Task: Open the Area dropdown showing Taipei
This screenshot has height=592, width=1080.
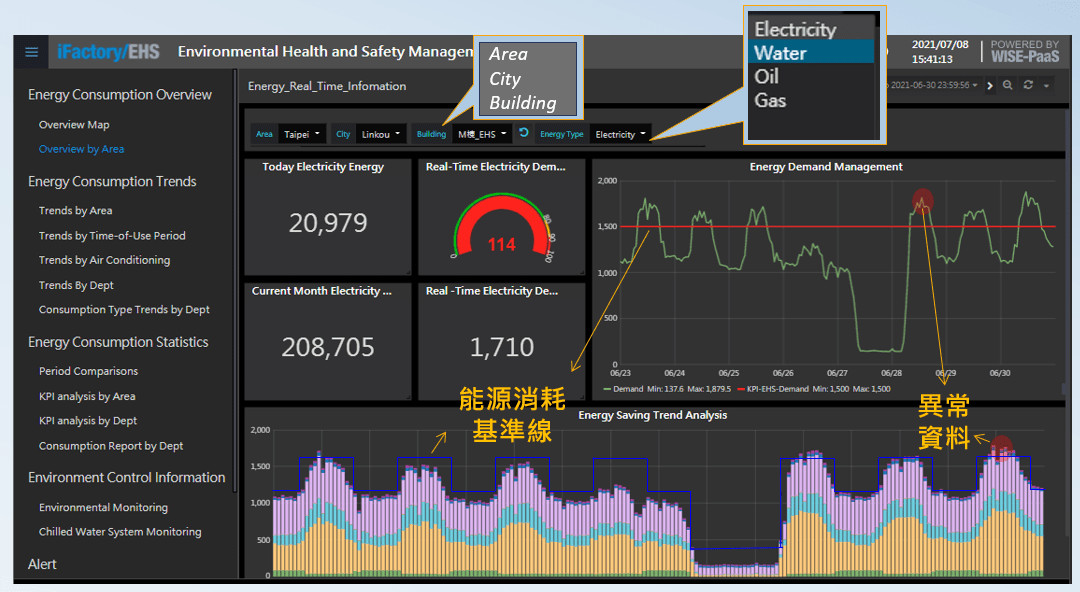Action: [302, 134]
